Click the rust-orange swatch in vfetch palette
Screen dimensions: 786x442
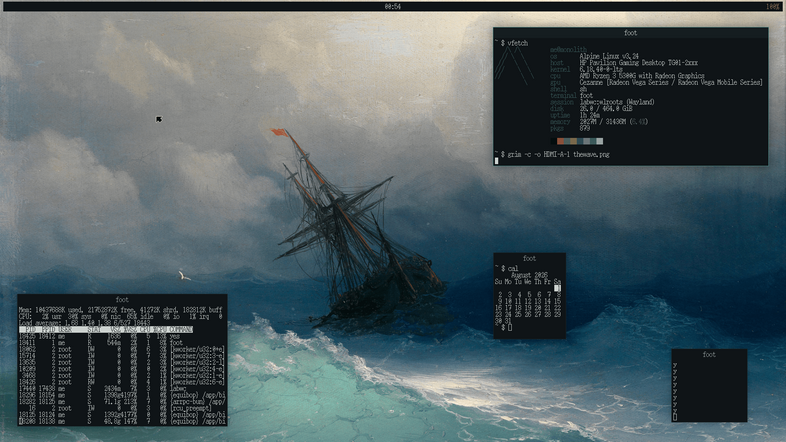click(x=560, y=141)
